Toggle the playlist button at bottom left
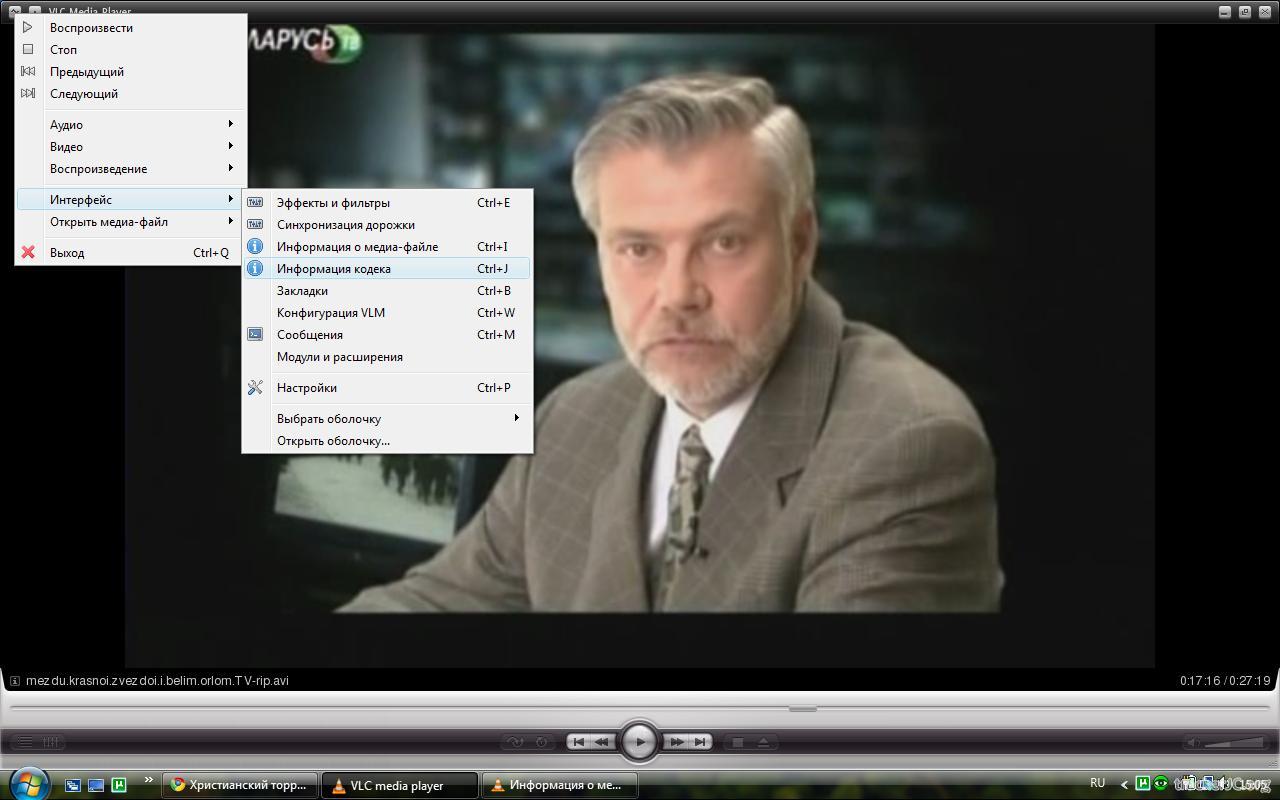 pos(25,742)
